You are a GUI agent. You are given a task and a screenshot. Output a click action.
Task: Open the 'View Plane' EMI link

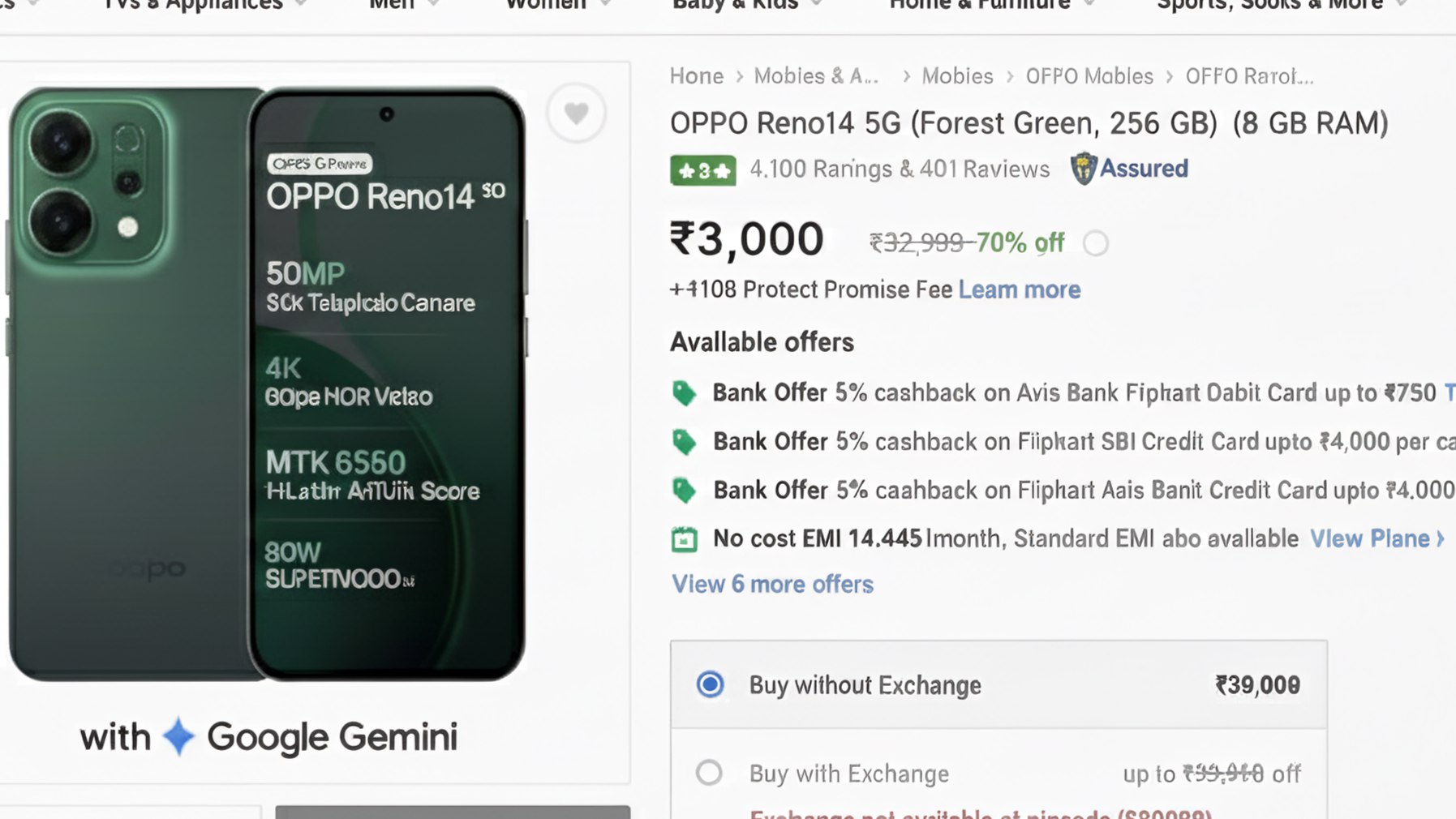coord(1377,538)
